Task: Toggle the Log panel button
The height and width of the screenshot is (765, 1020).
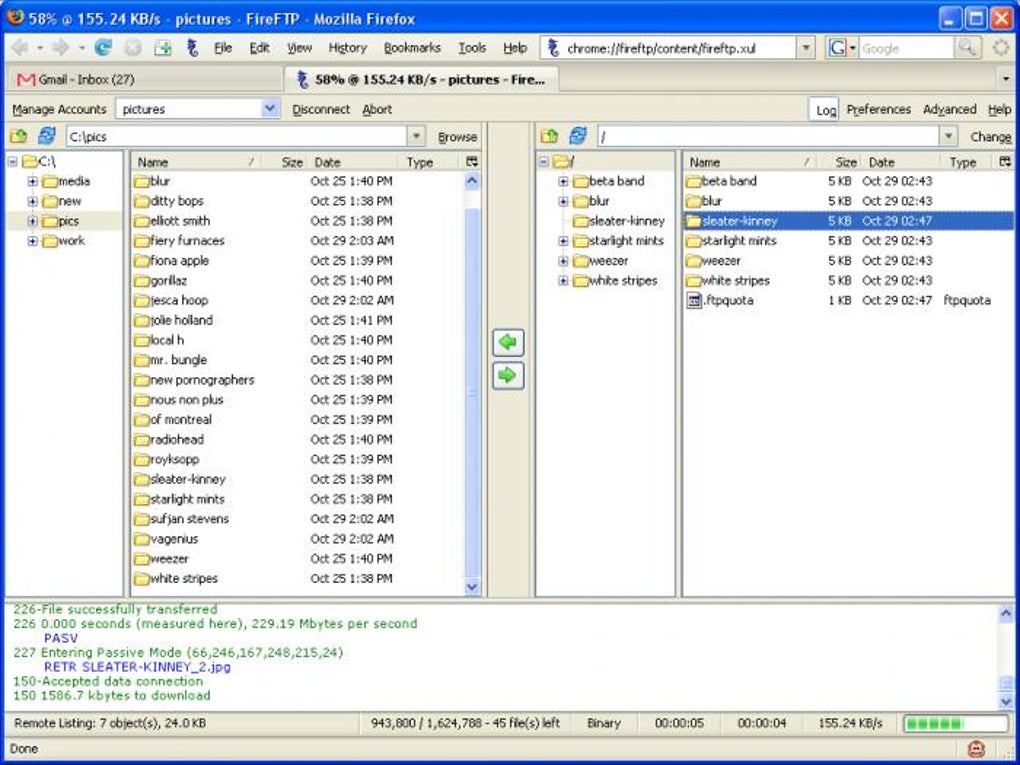Action: point(825,109)
